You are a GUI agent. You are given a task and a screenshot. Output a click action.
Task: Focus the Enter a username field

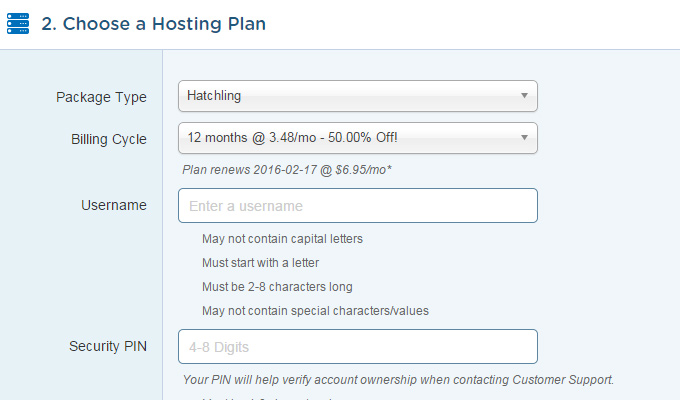(358, 206)
